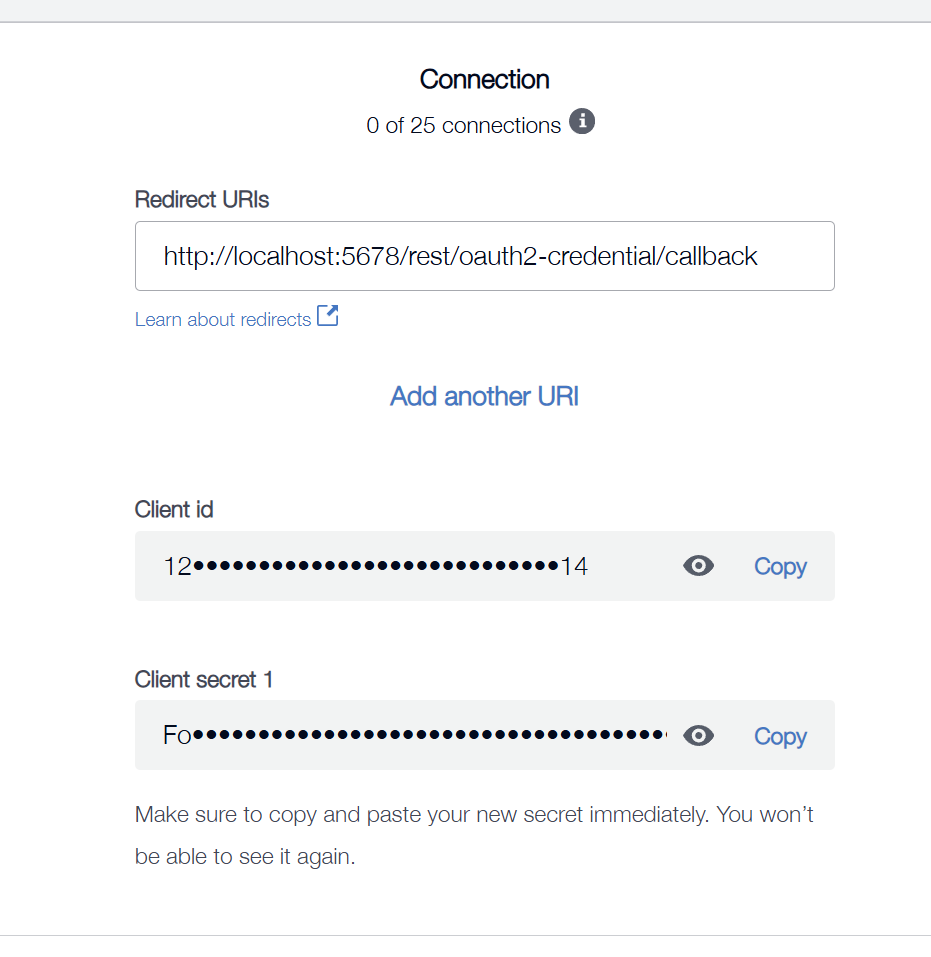
Task: Click the masked Client id dots
Action: tap(376, 566)
